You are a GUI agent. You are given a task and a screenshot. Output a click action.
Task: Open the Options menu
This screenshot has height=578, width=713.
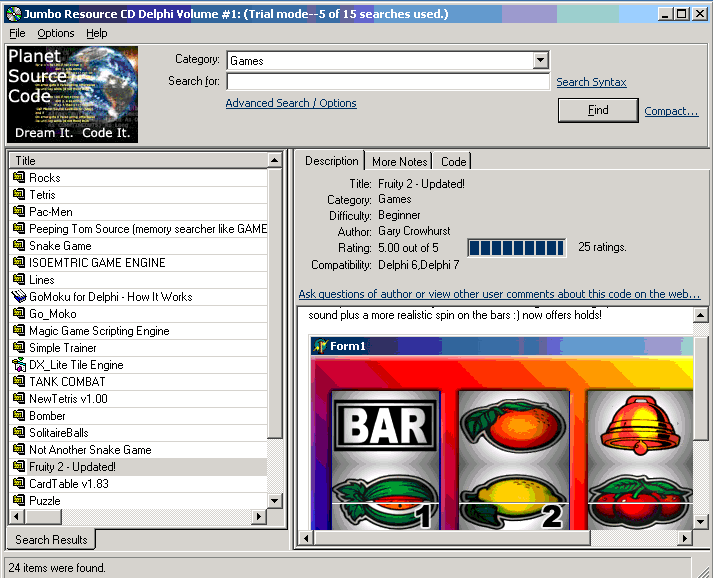click(55, 33)
